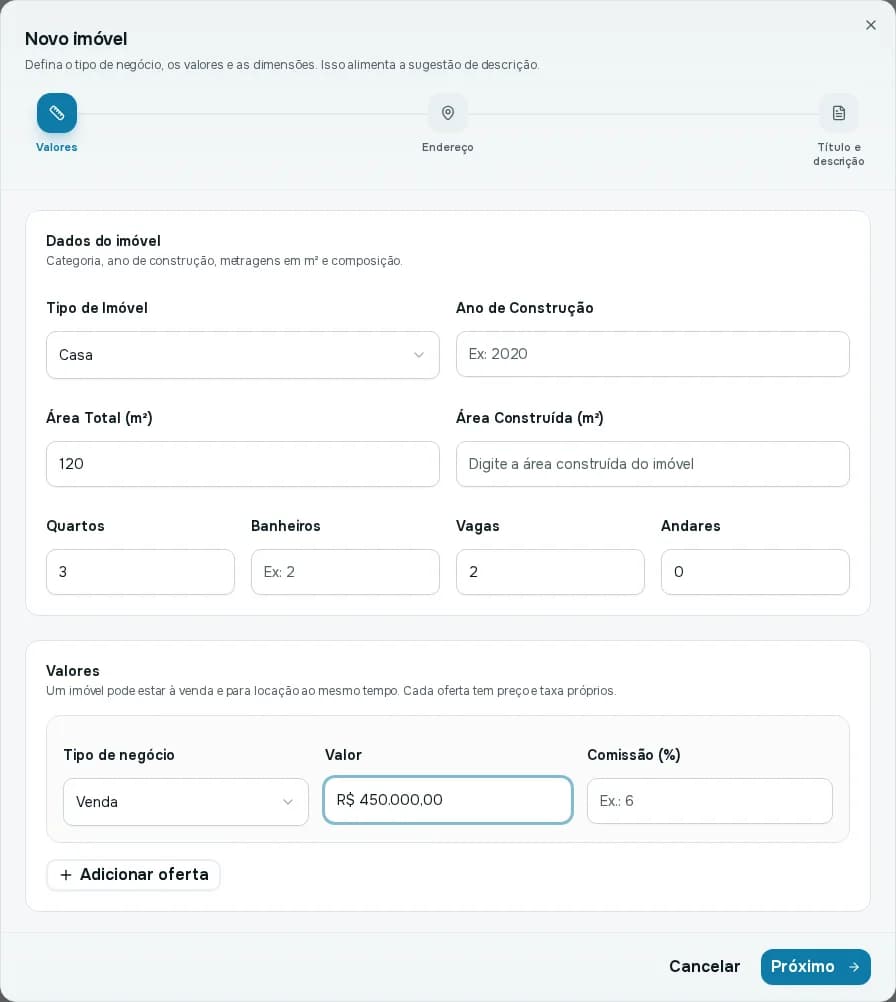Close the Novo imóvel dialog

[x=870, y=25]
